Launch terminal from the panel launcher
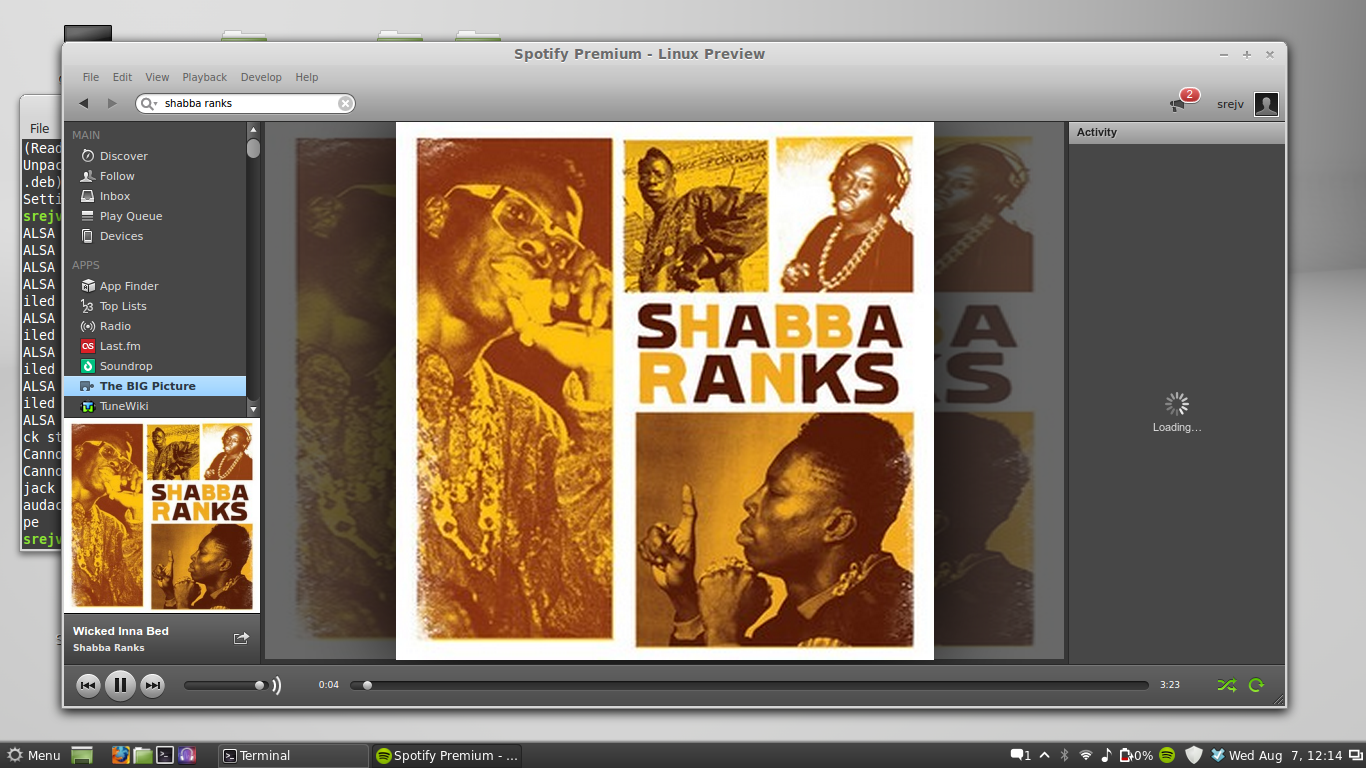Viewport: 1366px width, 768px height. pos(165,755)
